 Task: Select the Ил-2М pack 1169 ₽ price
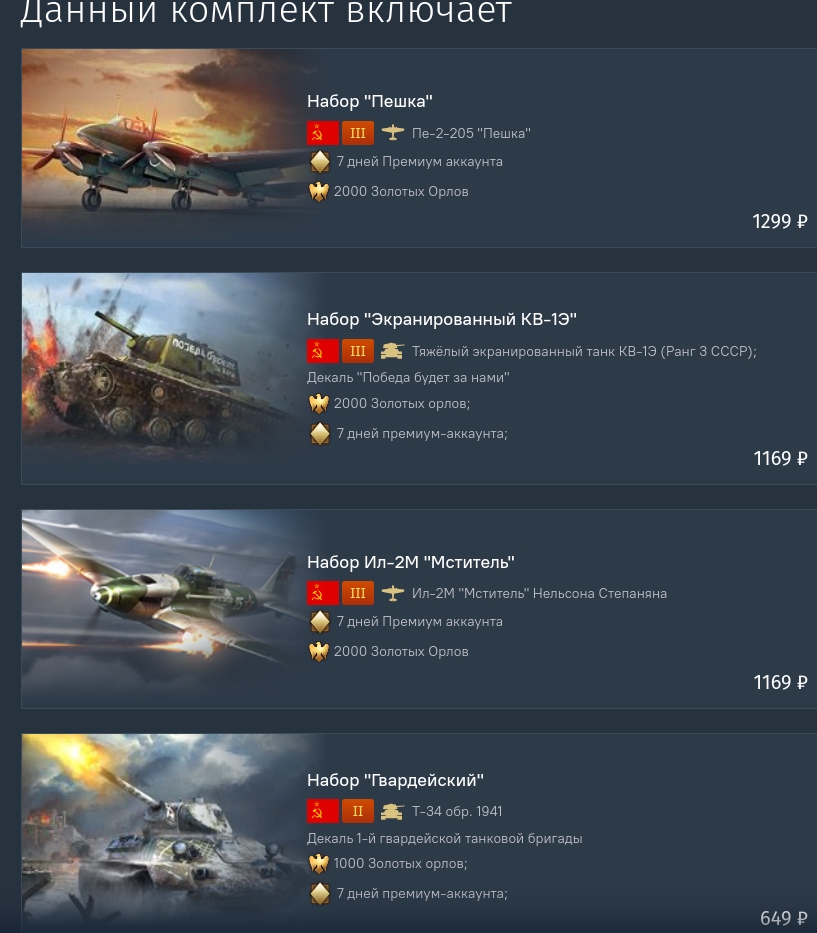(780, 682)
